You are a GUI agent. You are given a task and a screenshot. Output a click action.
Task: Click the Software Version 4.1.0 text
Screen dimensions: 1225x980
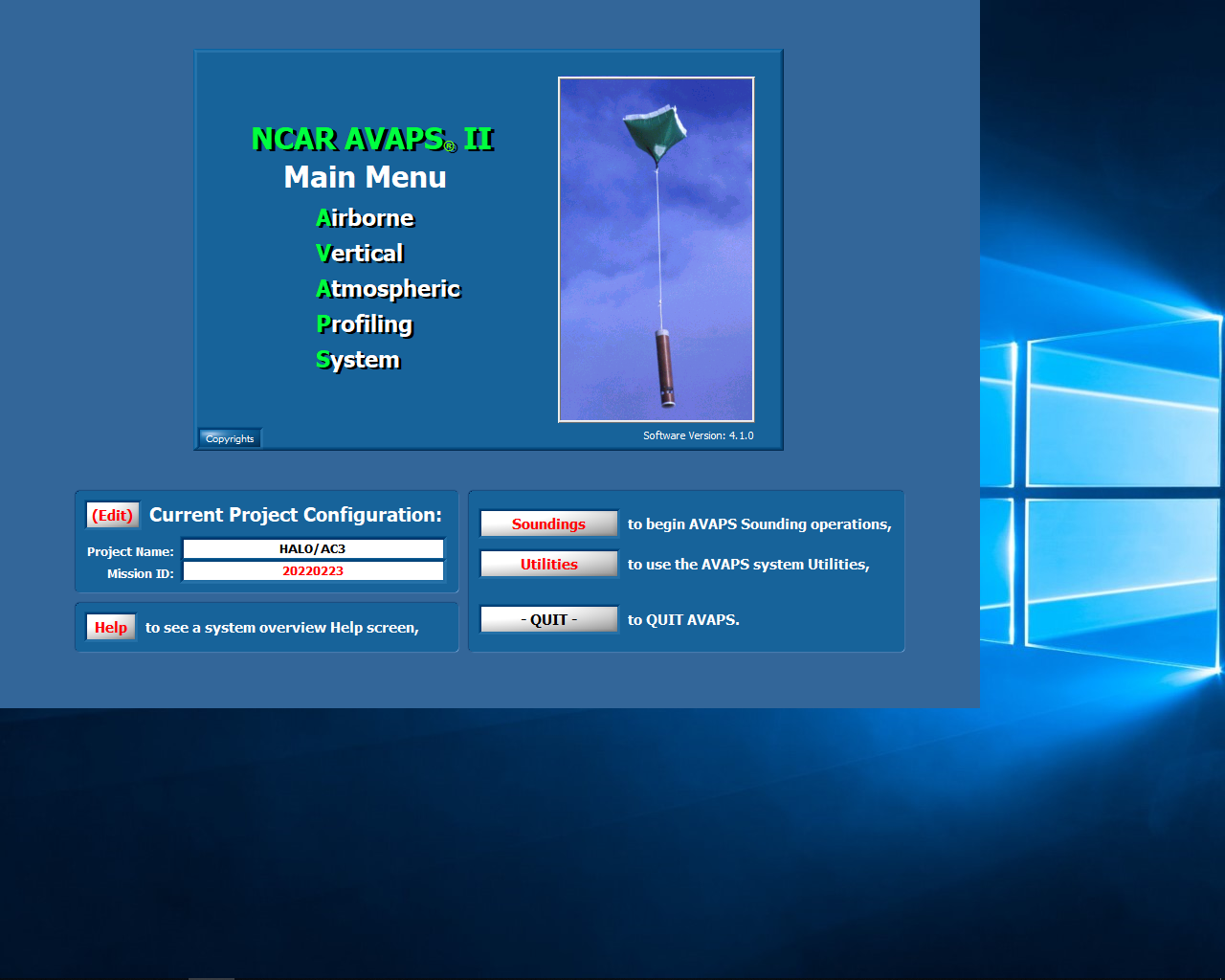click(x=698, y=435)
